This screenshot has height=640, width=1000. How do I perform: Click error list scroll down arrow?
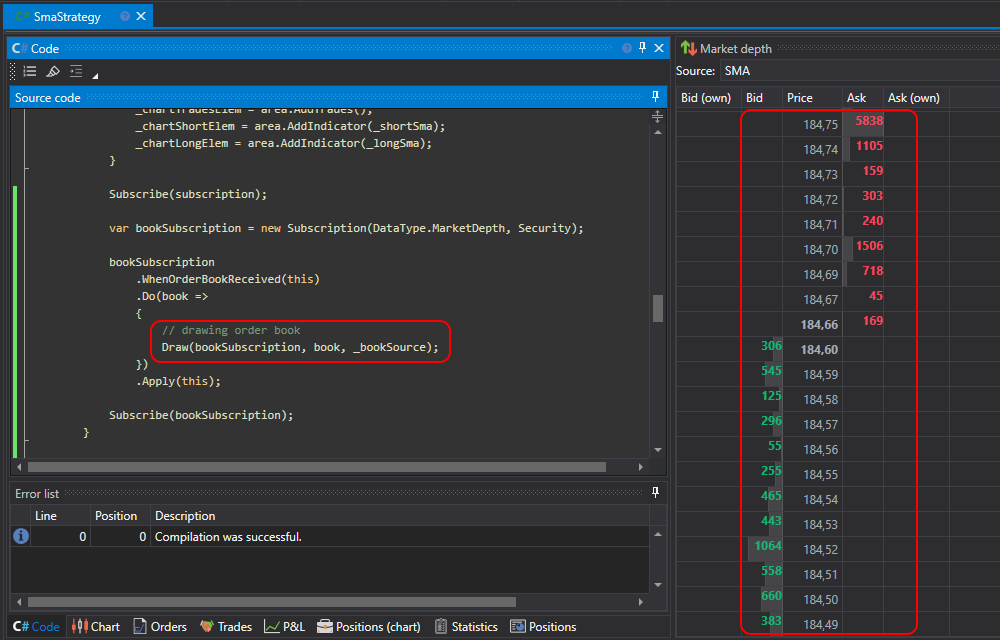[x=658, y=585]
